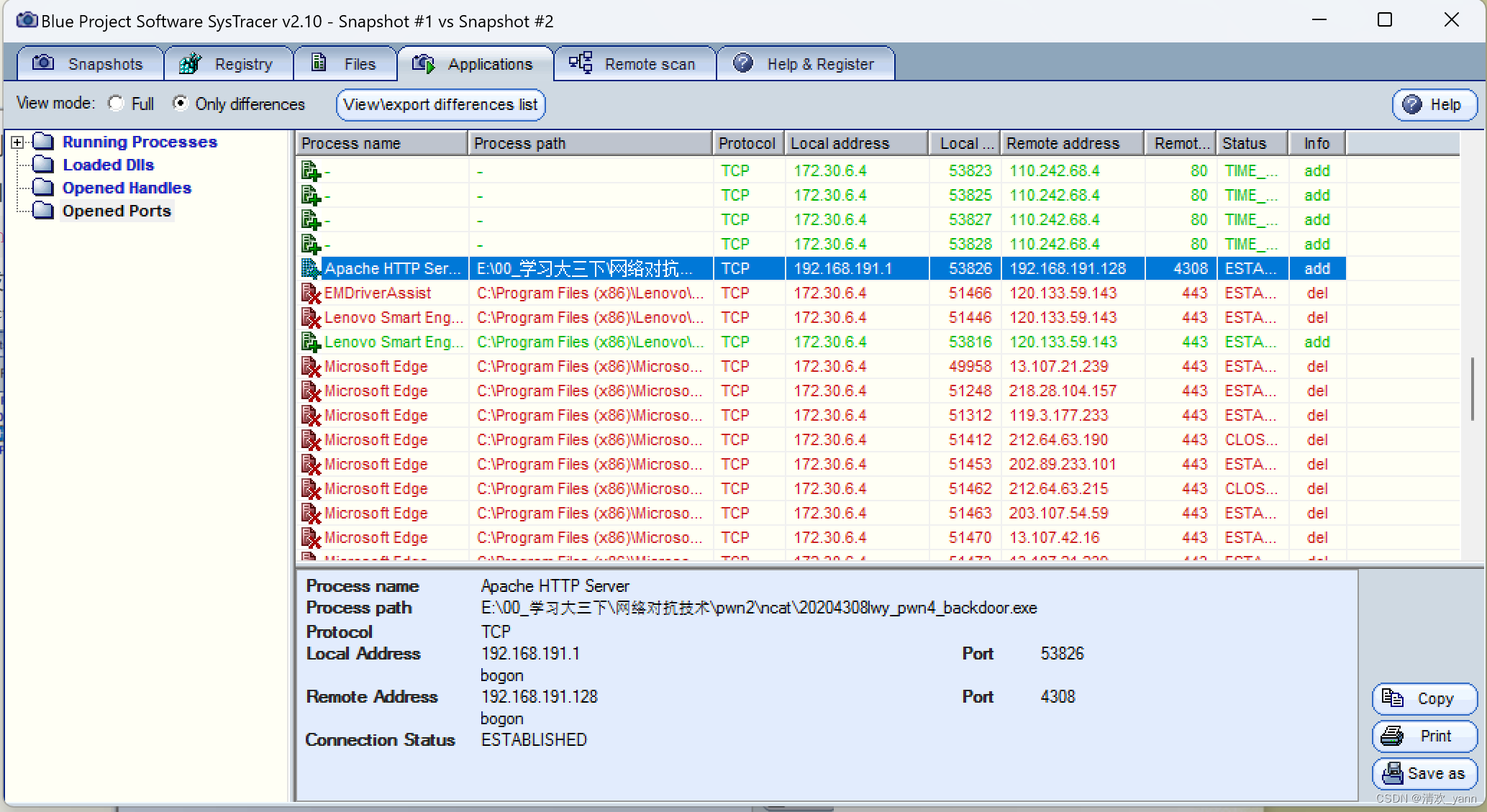
Task: Select the Only differences radio button
Action: click(x=180, y=104)
